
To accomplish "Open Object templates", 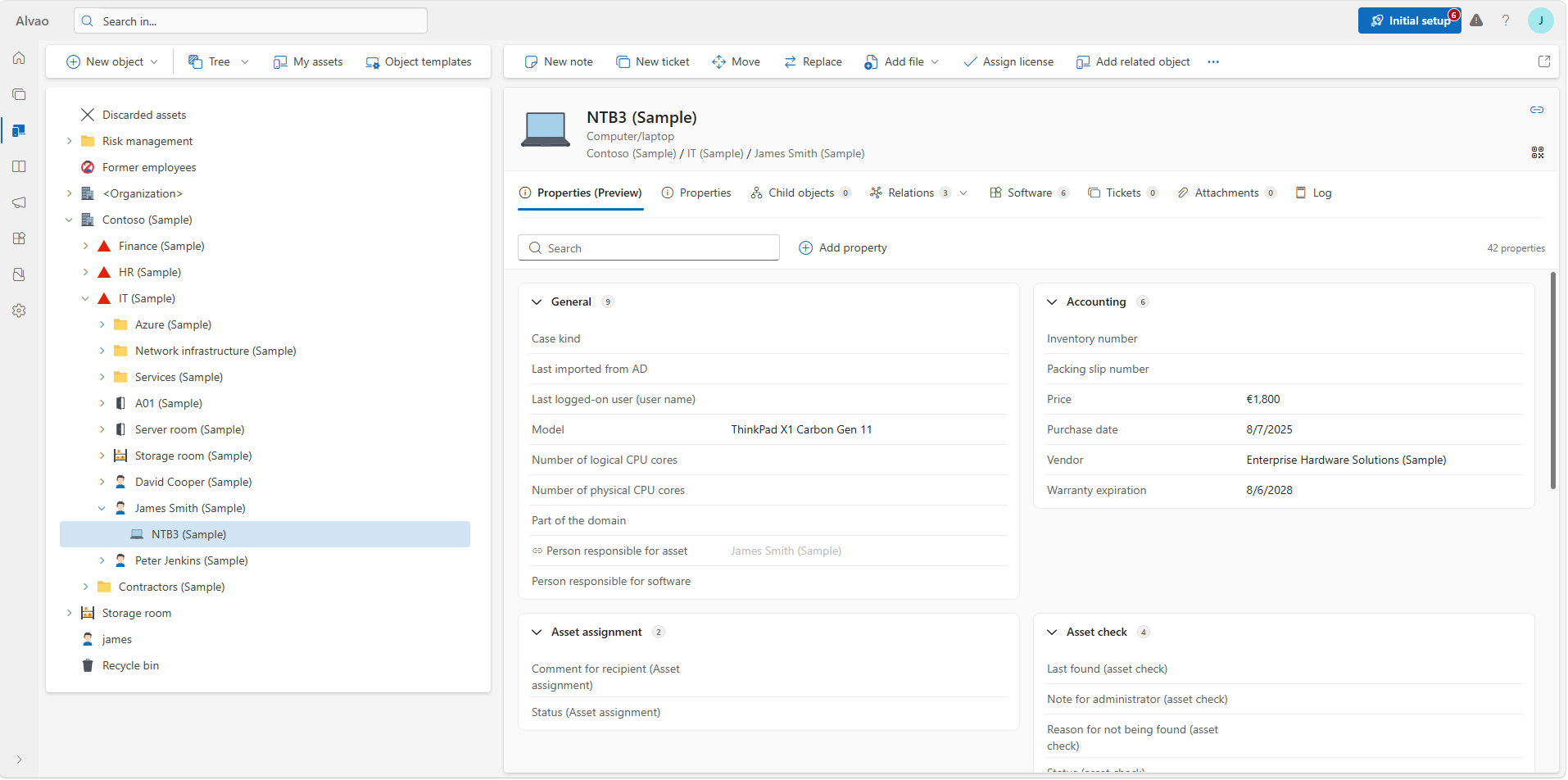I will click(419, 61).
